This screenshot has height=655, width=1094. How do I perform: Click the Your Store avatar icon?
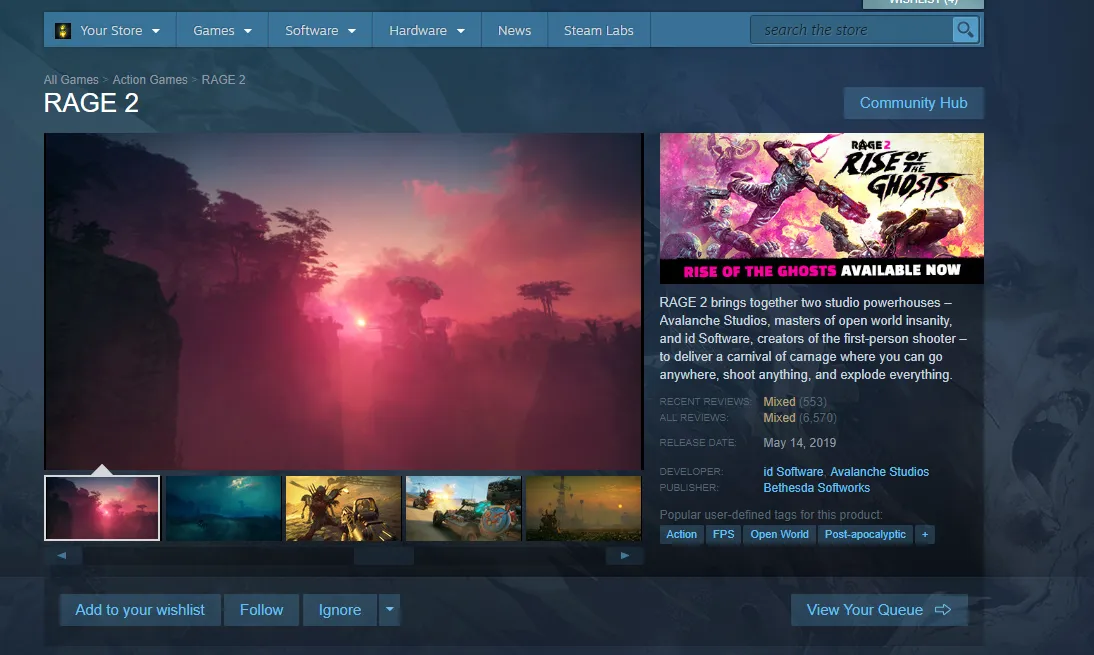pos(63,31)
